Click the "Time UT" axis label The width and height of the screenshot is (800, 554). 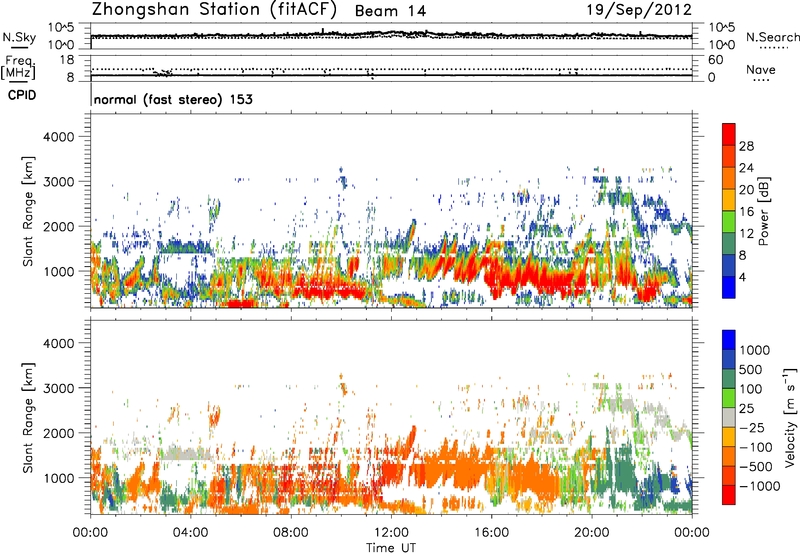(391, 548)
